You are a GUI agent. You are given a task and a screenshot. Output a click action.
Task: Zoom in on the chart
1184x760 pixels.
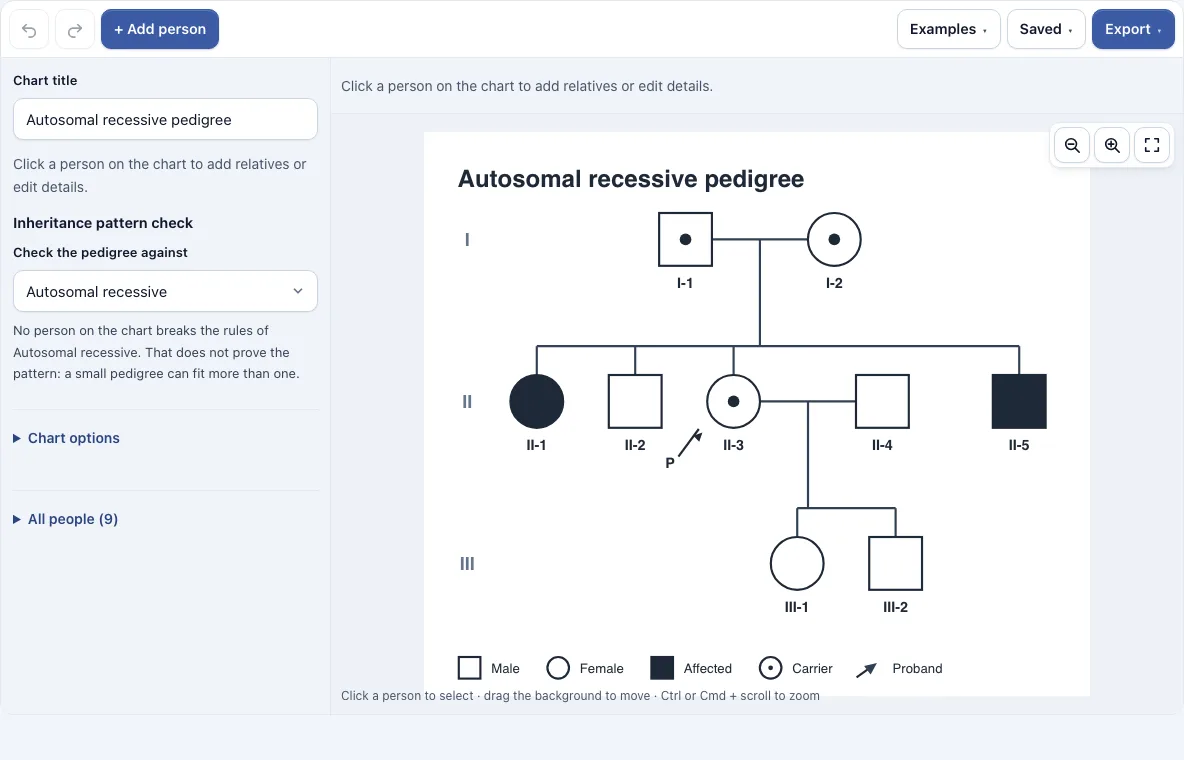click(1112, 145)
